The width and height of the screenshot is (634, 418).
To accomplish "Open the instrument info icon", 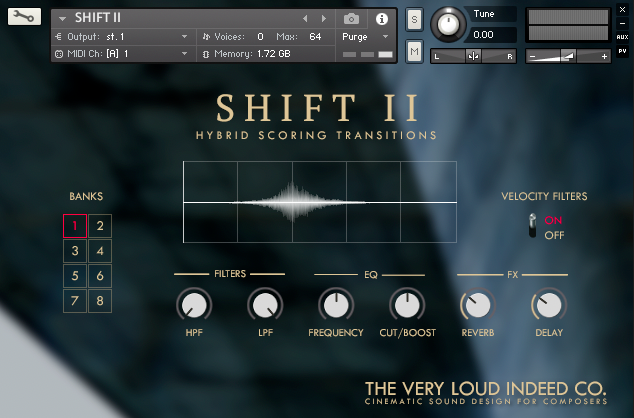I will point(381,18).
